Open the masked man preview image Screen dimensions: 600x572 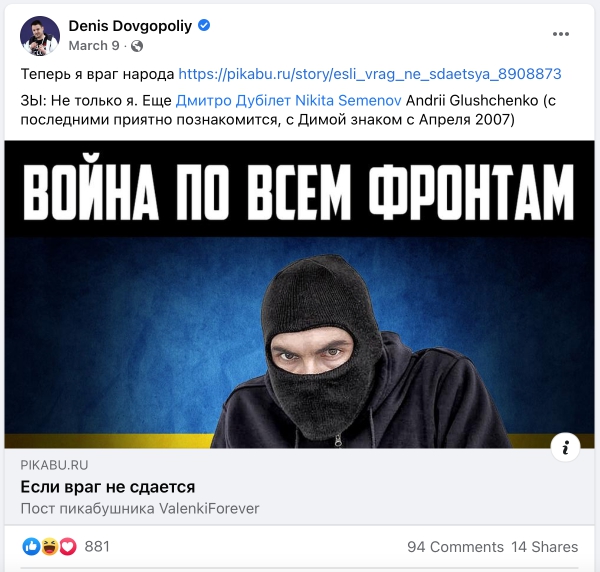tap(300, 295)
